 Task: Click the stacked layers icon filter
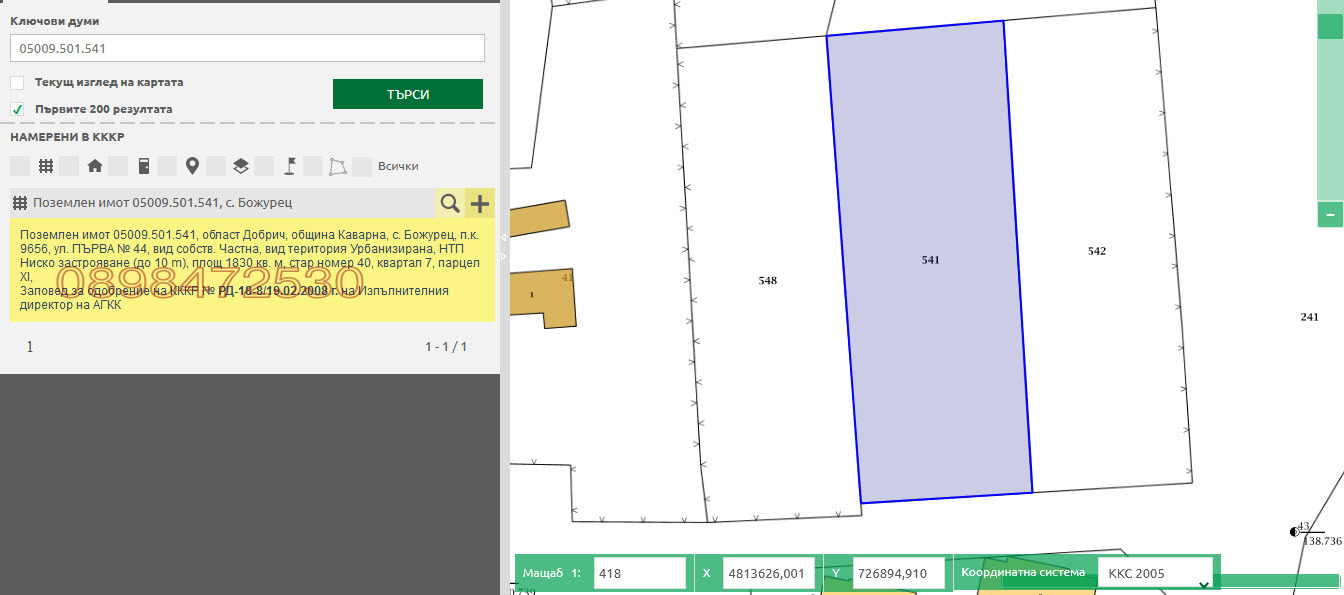click(x=241, y=166)
